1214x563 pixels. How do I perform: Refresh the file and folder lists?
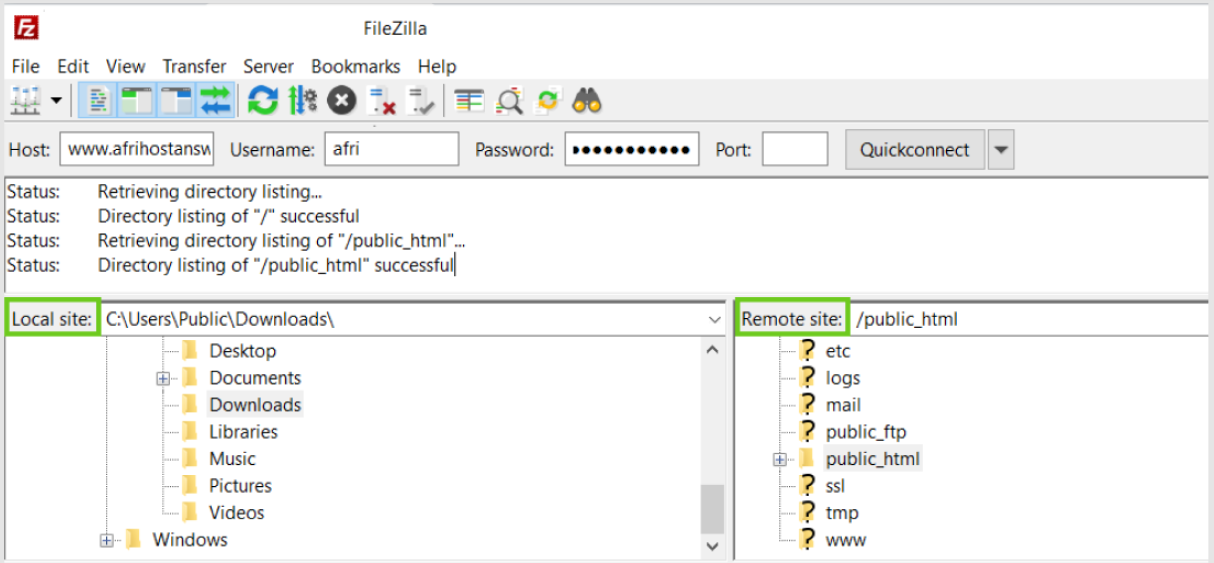click(x=262, y=100)
